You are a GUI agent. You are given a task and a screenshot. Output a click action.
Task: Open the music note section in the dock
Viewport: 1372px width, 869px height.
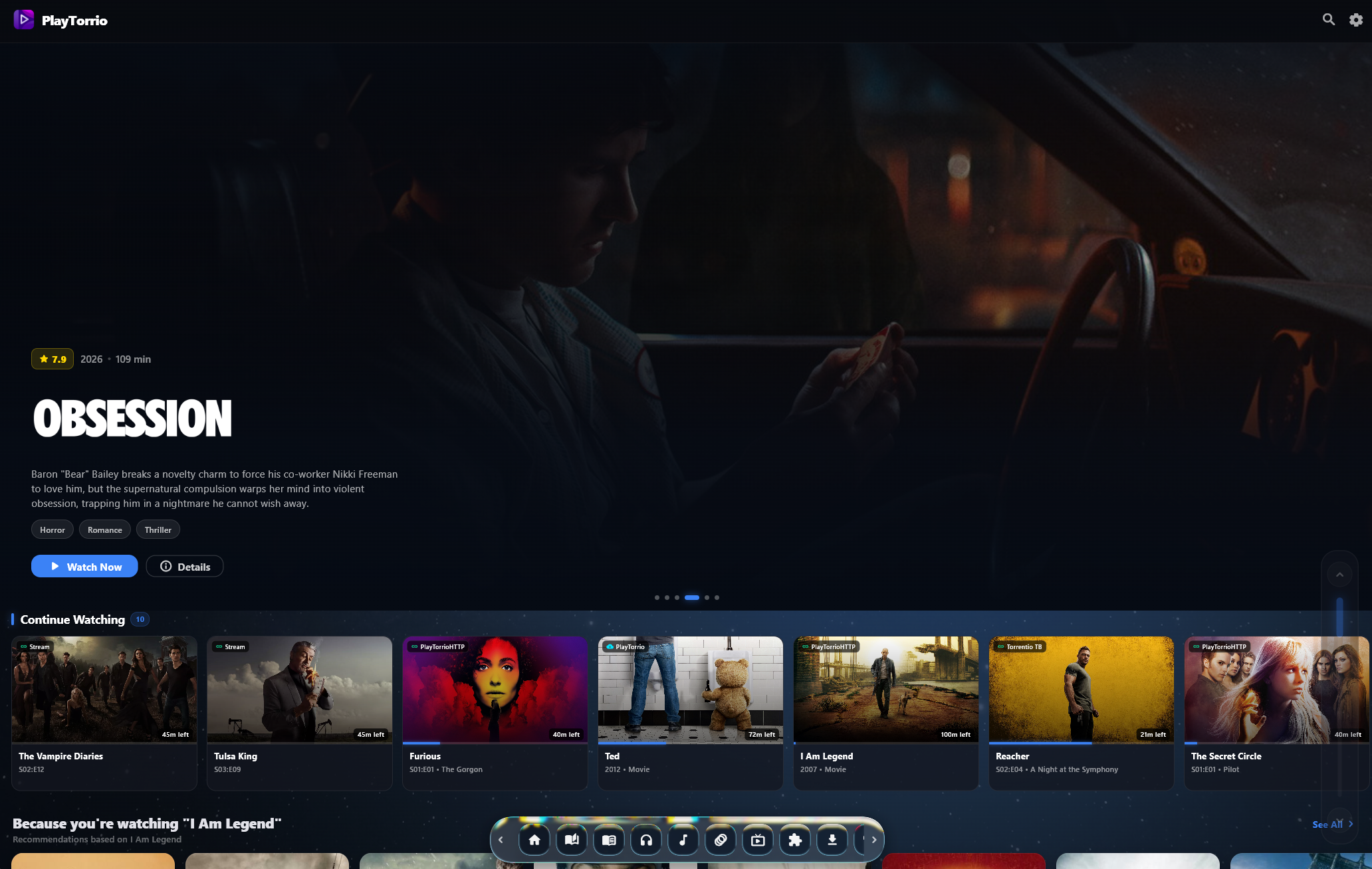(x=683, y=840)
